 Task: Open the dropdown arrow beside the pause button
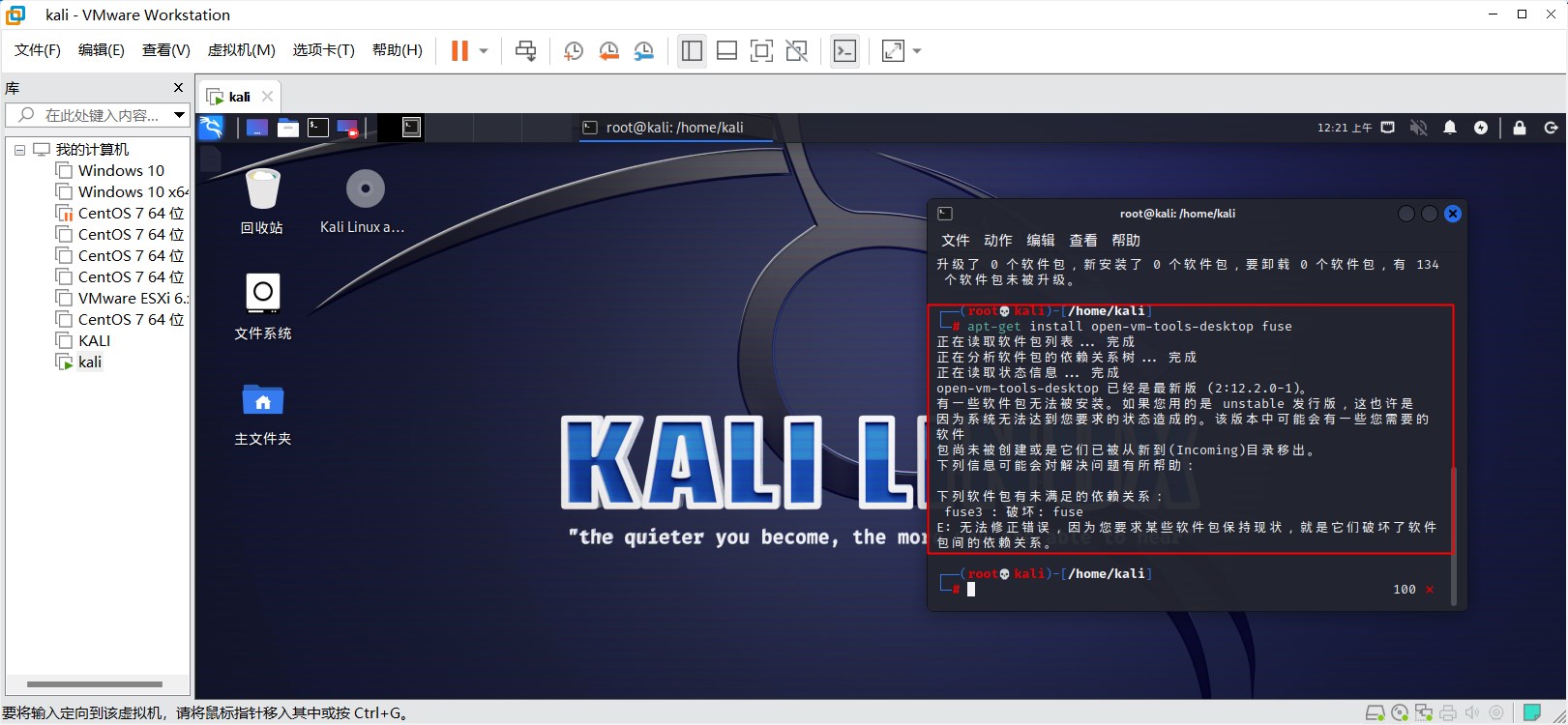(484, 50)
